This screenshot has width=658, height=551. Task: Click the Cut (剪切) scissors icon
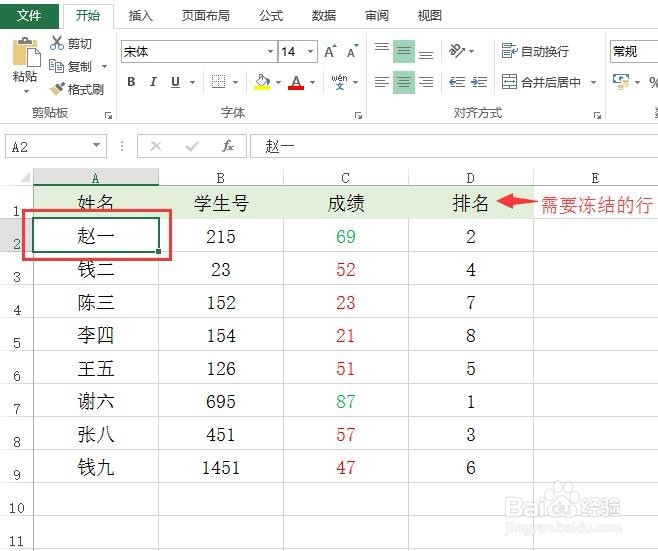coord(57,43)
